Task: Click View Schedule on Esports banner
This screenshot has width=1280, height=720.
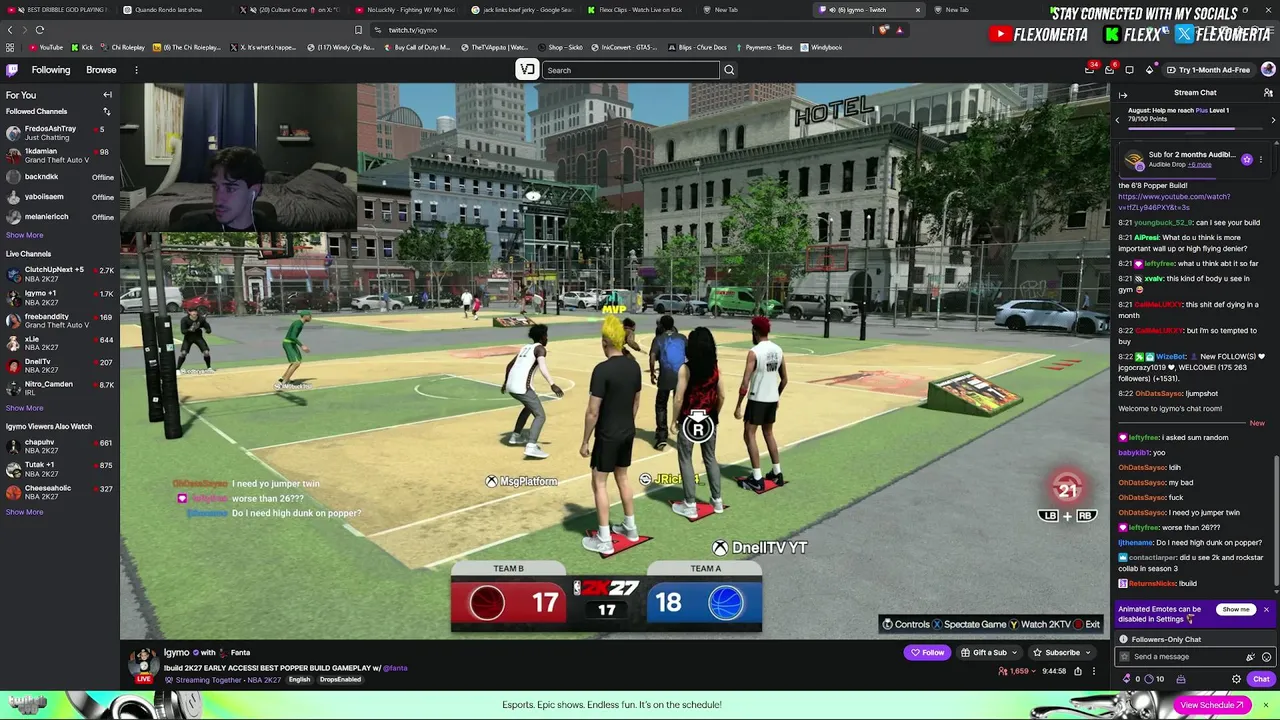Action: point(1211,705)
